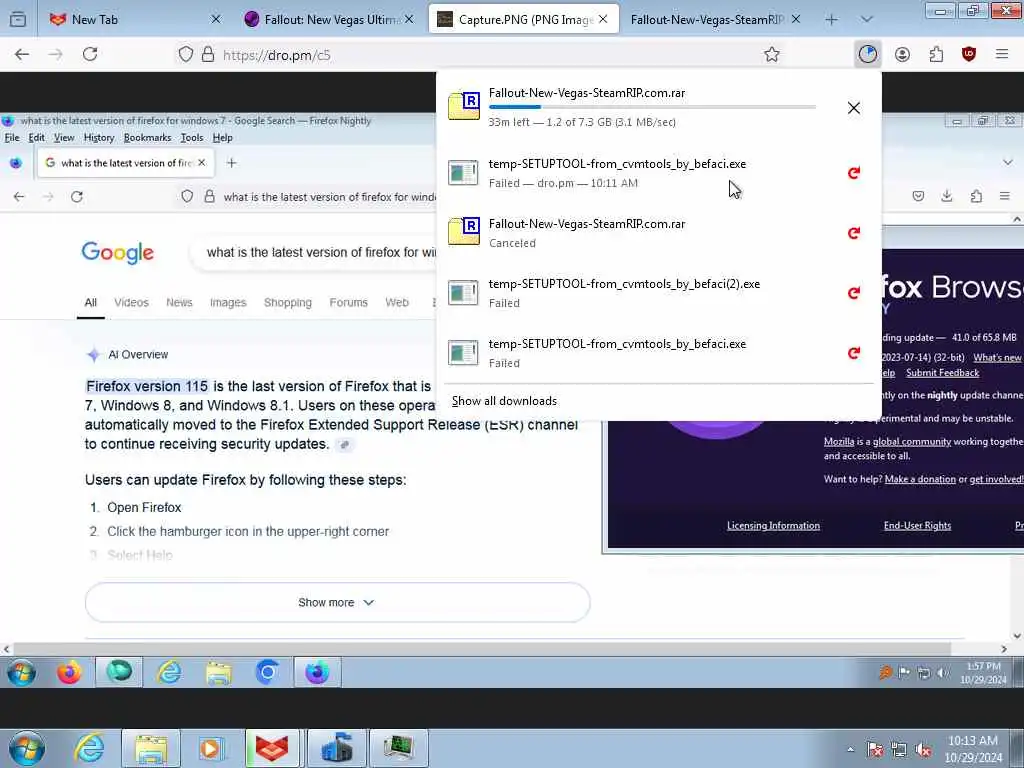Click the reload button in main toolbar

(90, 54)
